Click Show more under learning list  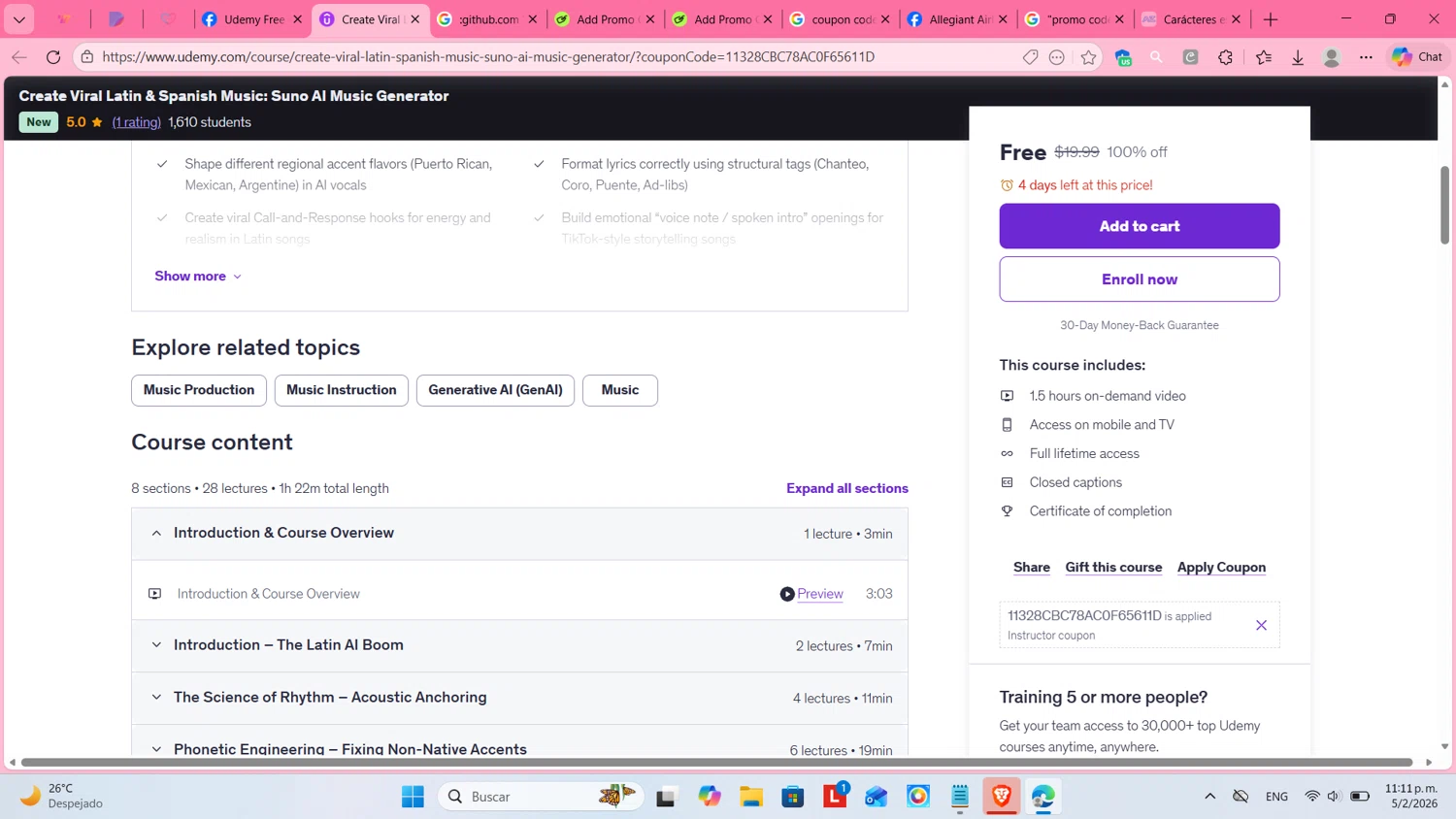pos(198,277)
